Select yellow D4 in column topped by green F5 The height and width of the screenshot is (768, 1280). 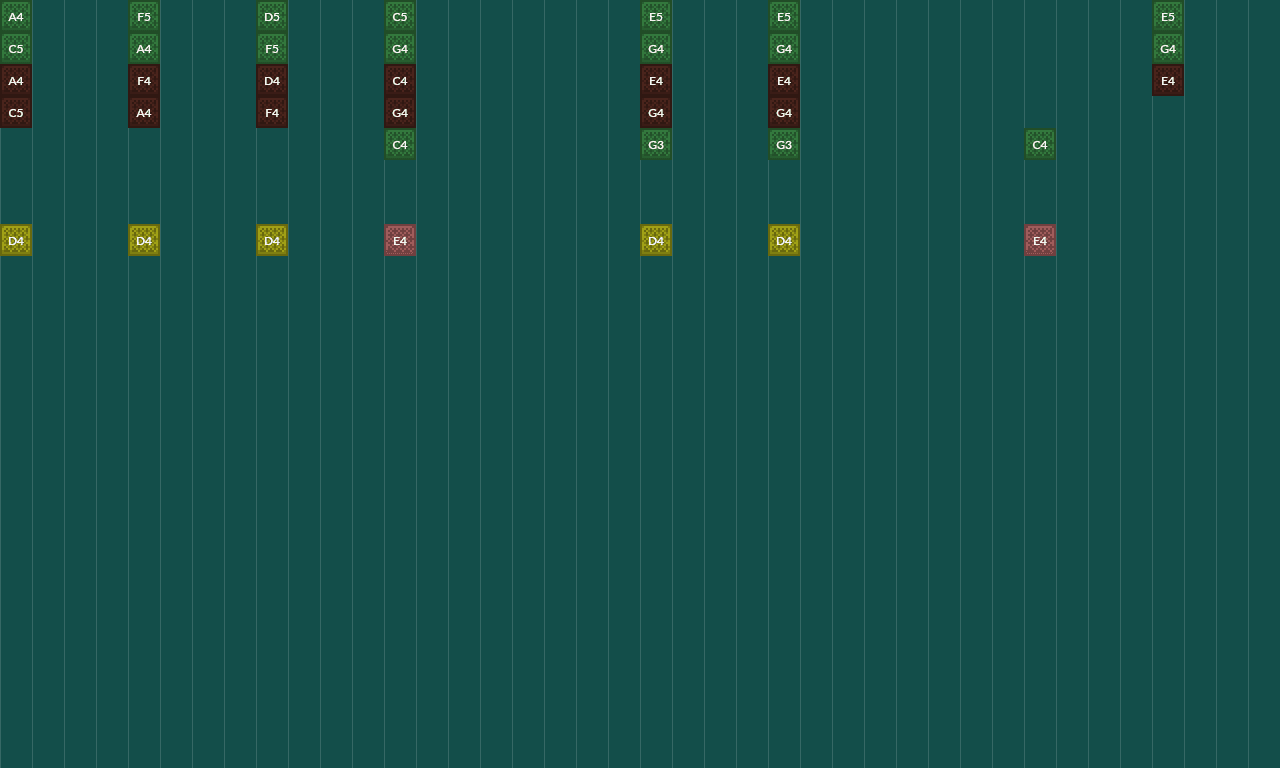144,240
